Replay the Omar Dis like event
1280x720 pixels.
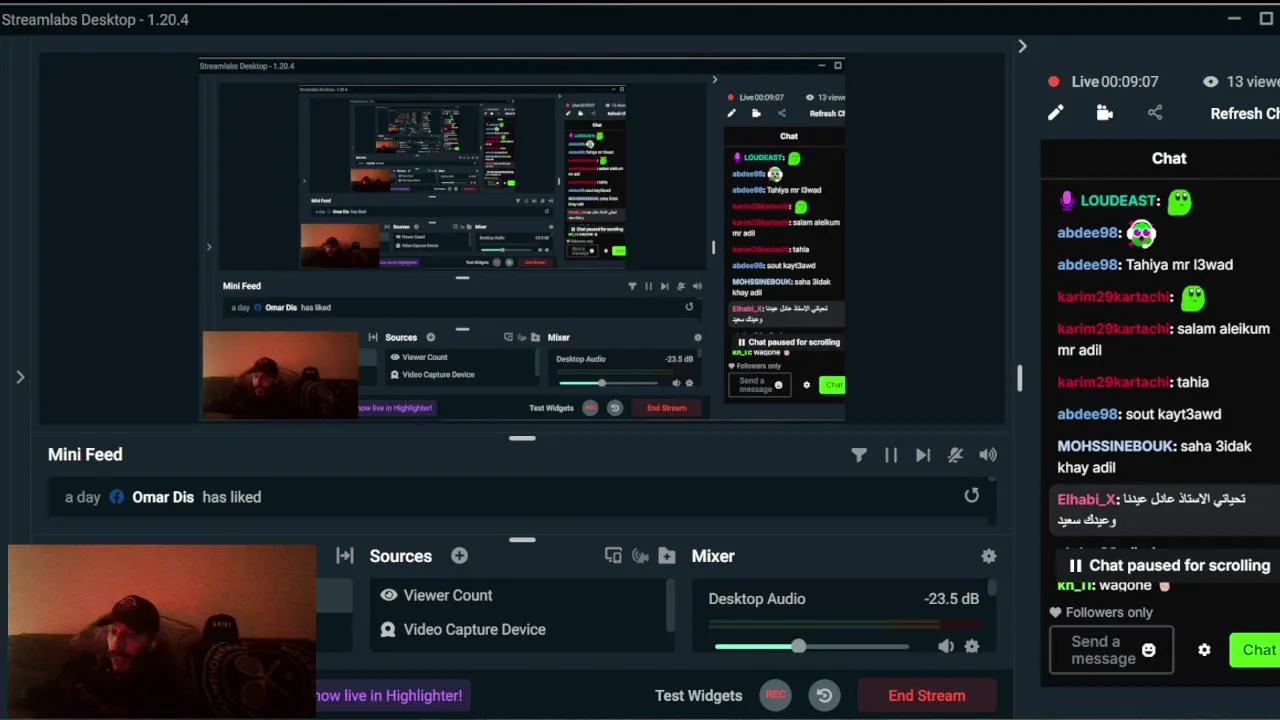(971, 495)
